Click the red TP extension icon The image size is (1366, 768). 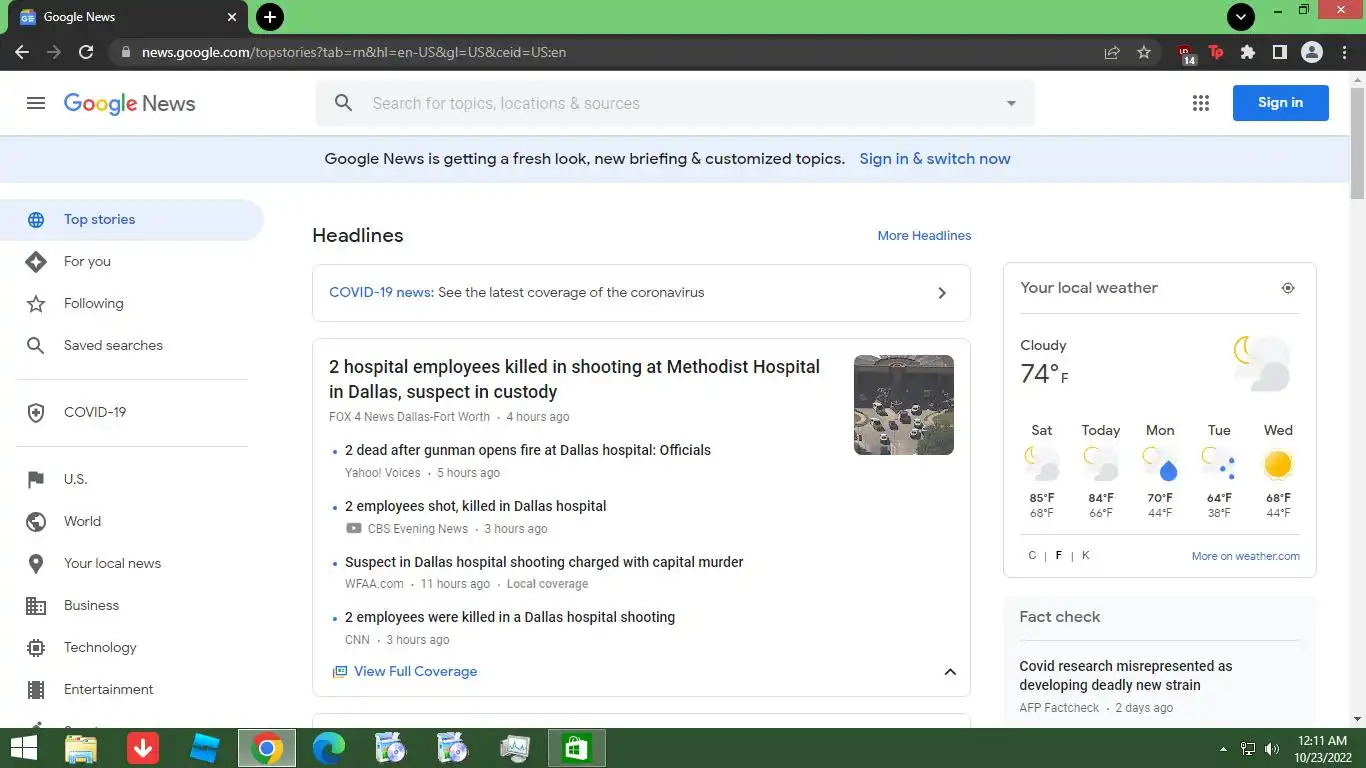[1216, 52]
